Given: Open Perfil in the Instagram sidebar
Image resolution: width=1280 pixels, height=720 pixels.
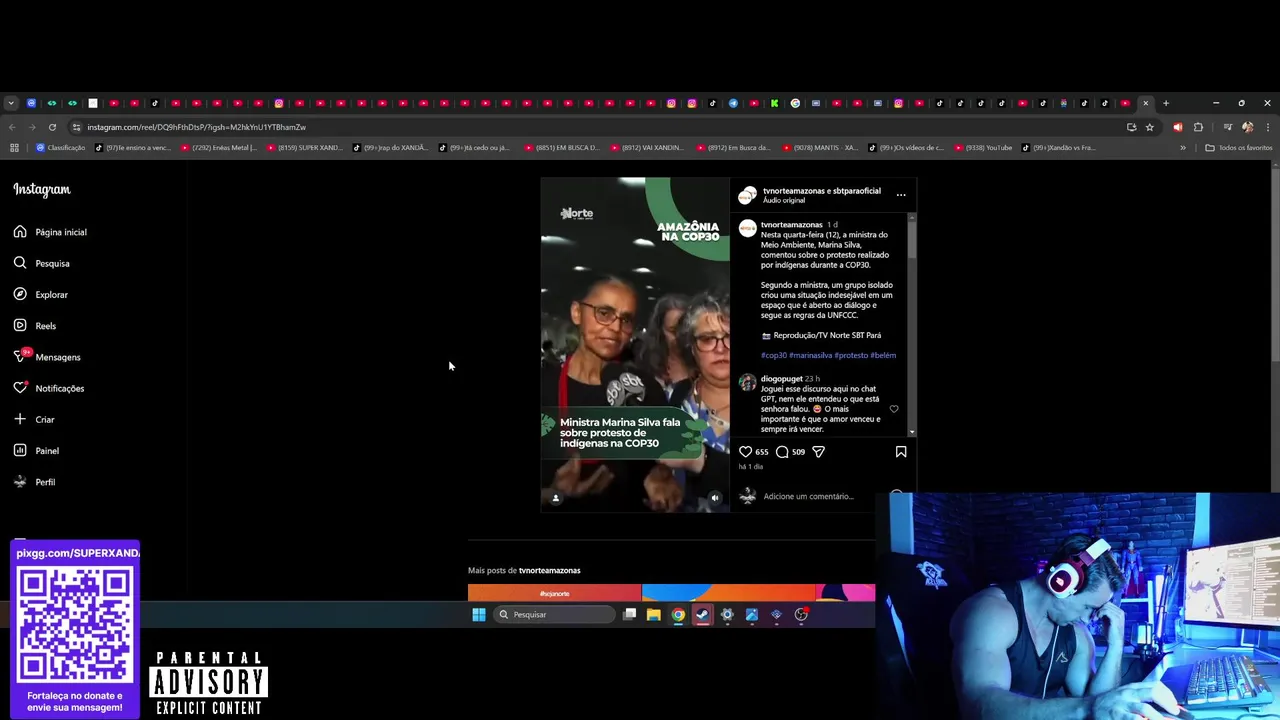Looking at the screenshot, I should pyautogui.click(x=34, y=482).
